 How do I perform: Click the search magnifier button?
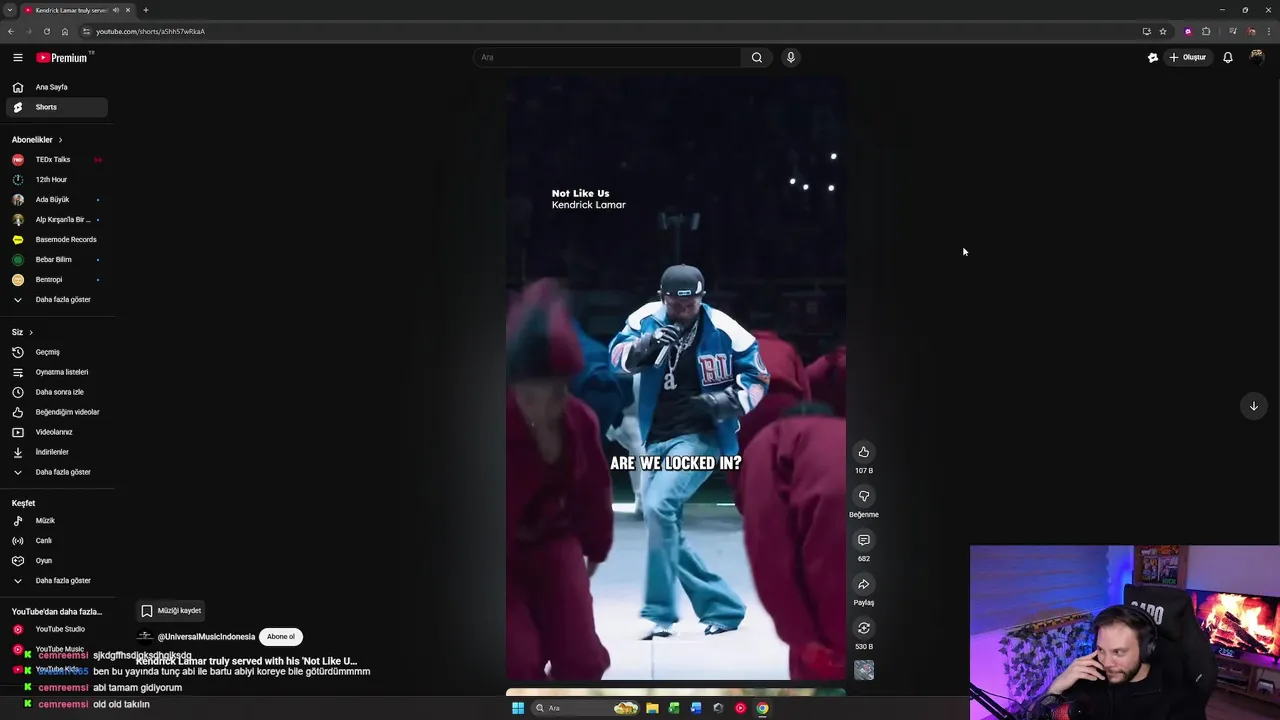coord(757,57)
